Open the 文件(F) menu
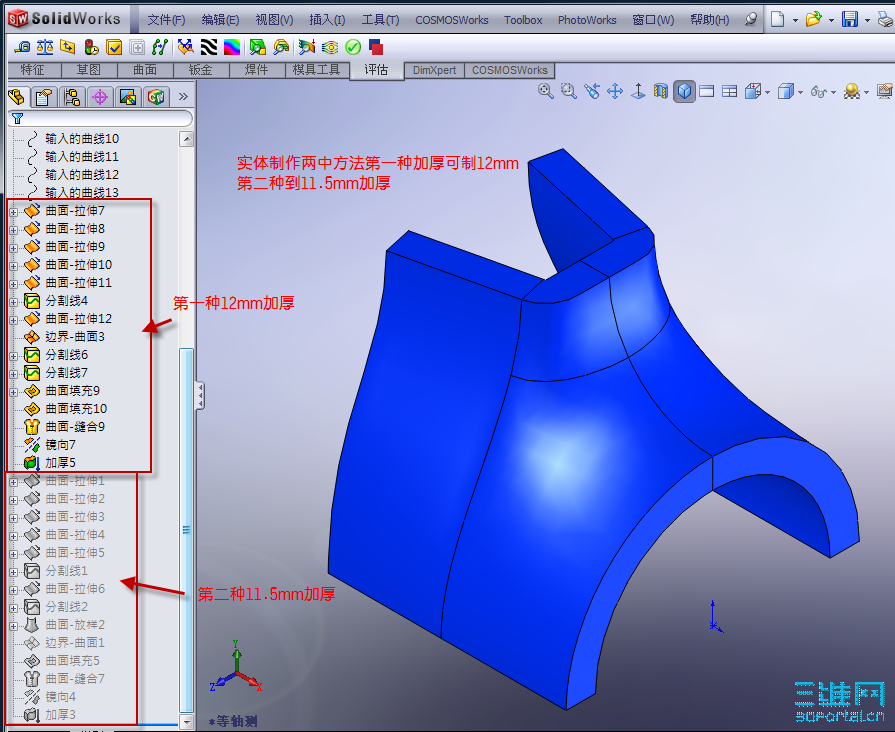This screenshot has width=895, height=732. click(x=166, y=20)
